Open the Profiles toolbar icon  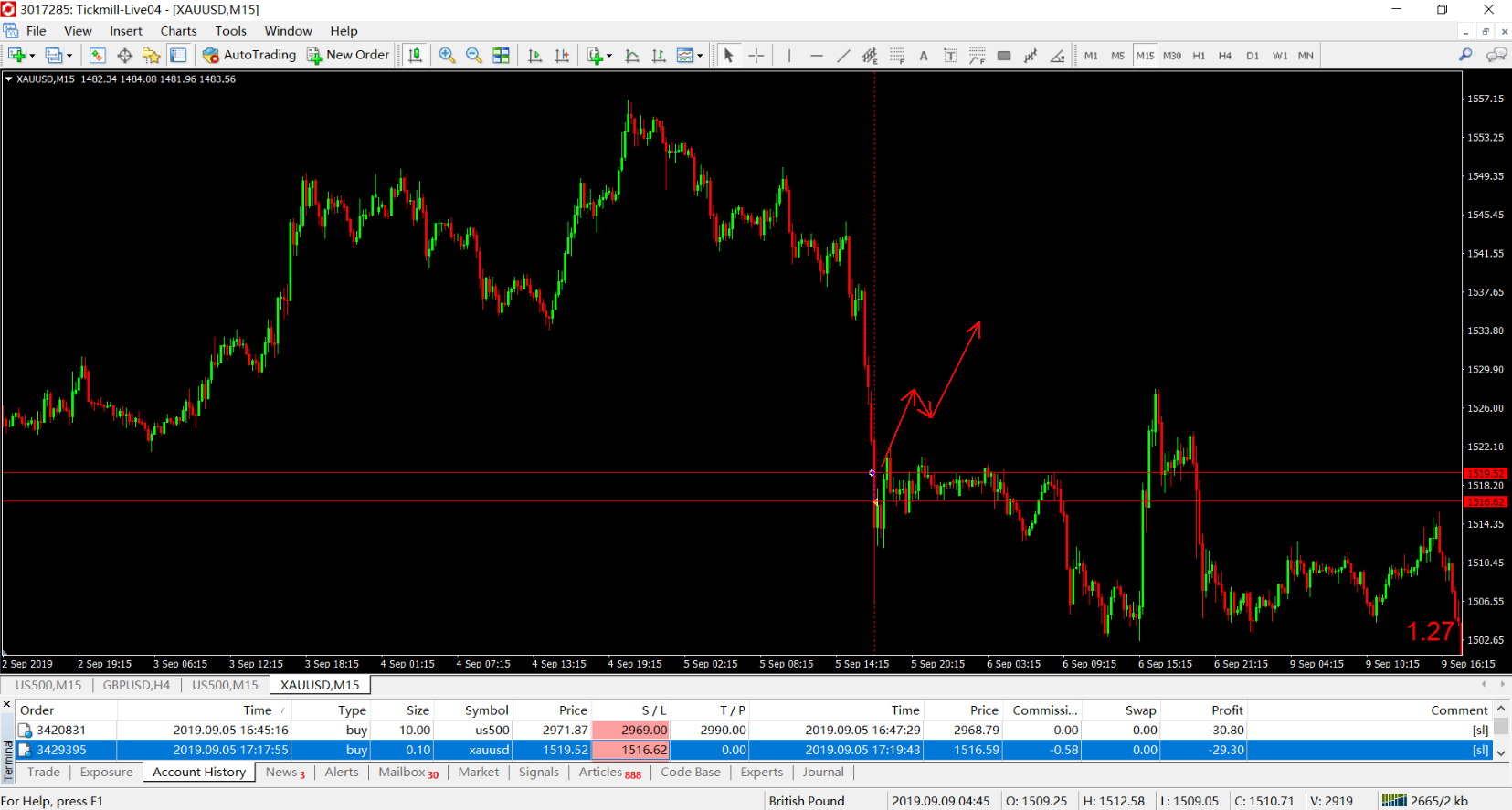pyautogui.click(x=54, y=56)
